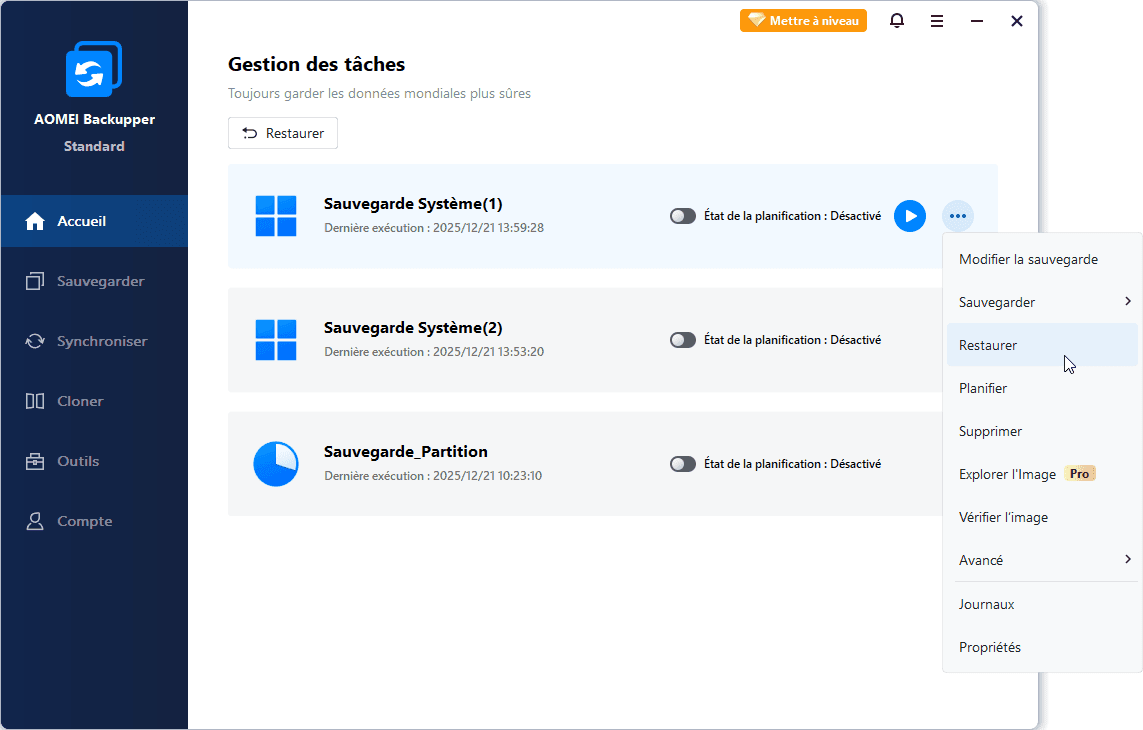Open the Cloner section in sidebar

pyautogui.click(x=80, y=401)
